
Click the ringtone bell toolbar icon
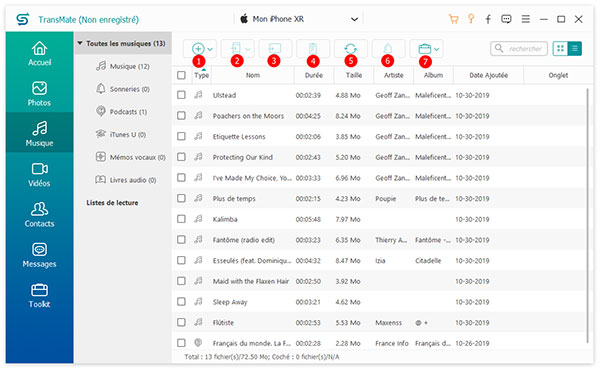coord(388,49)
